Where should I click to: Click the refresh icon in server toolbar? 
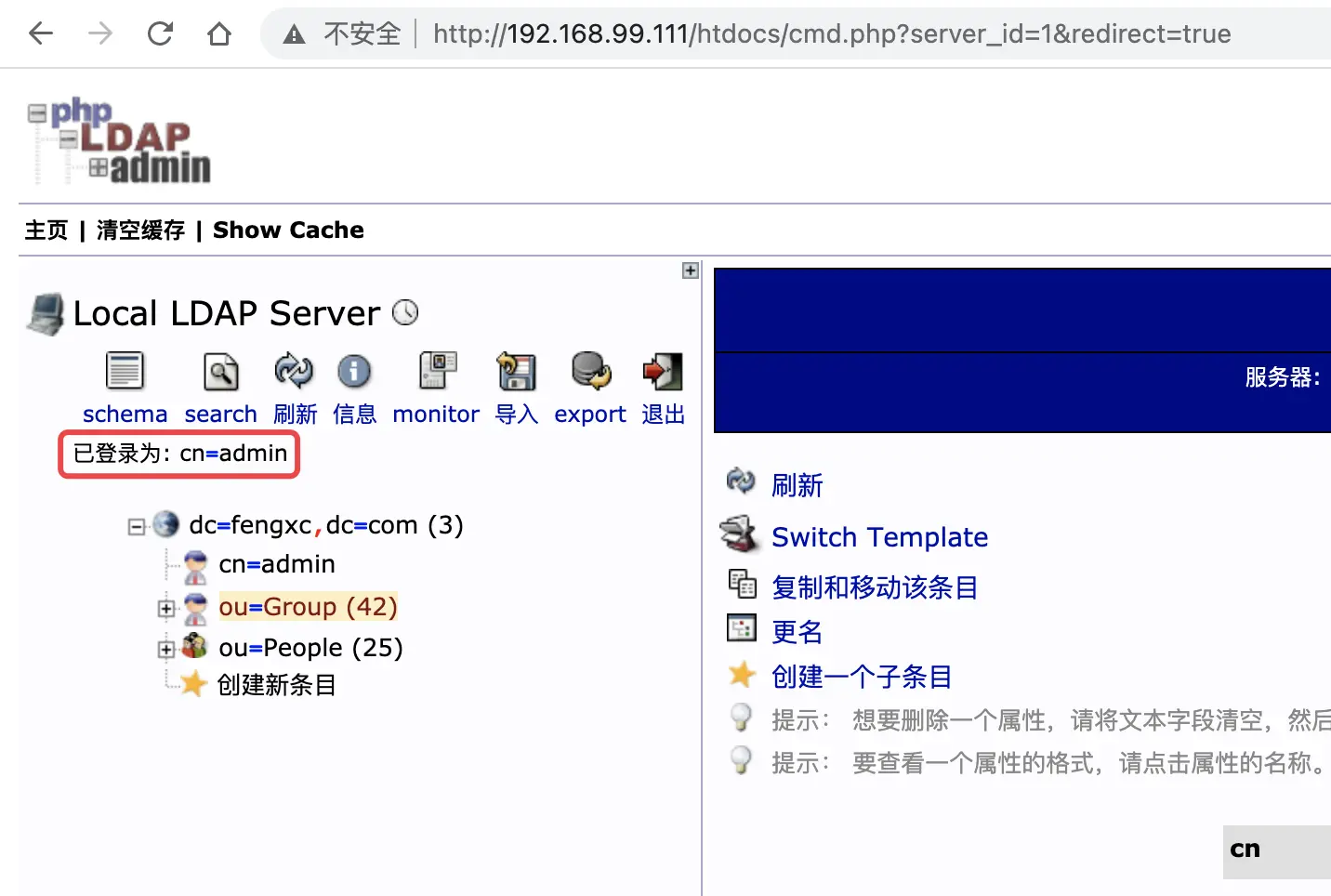[294, 371]
